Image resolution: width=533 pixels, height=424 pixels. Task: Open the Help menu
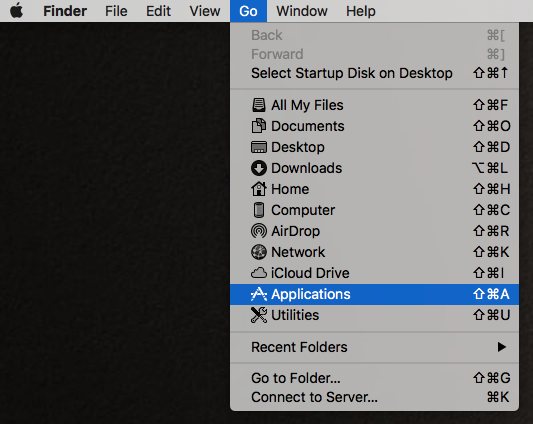click(361, 11)
